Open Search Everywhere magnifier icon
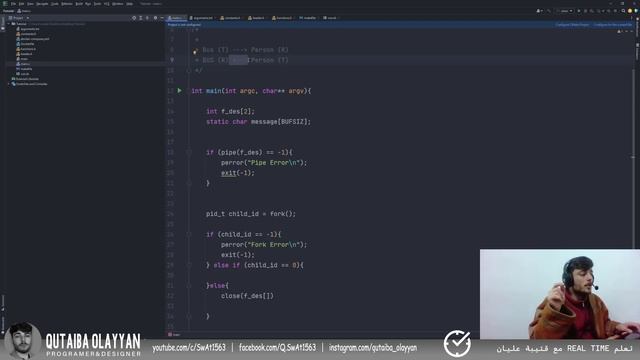 (x=623, y=11)
